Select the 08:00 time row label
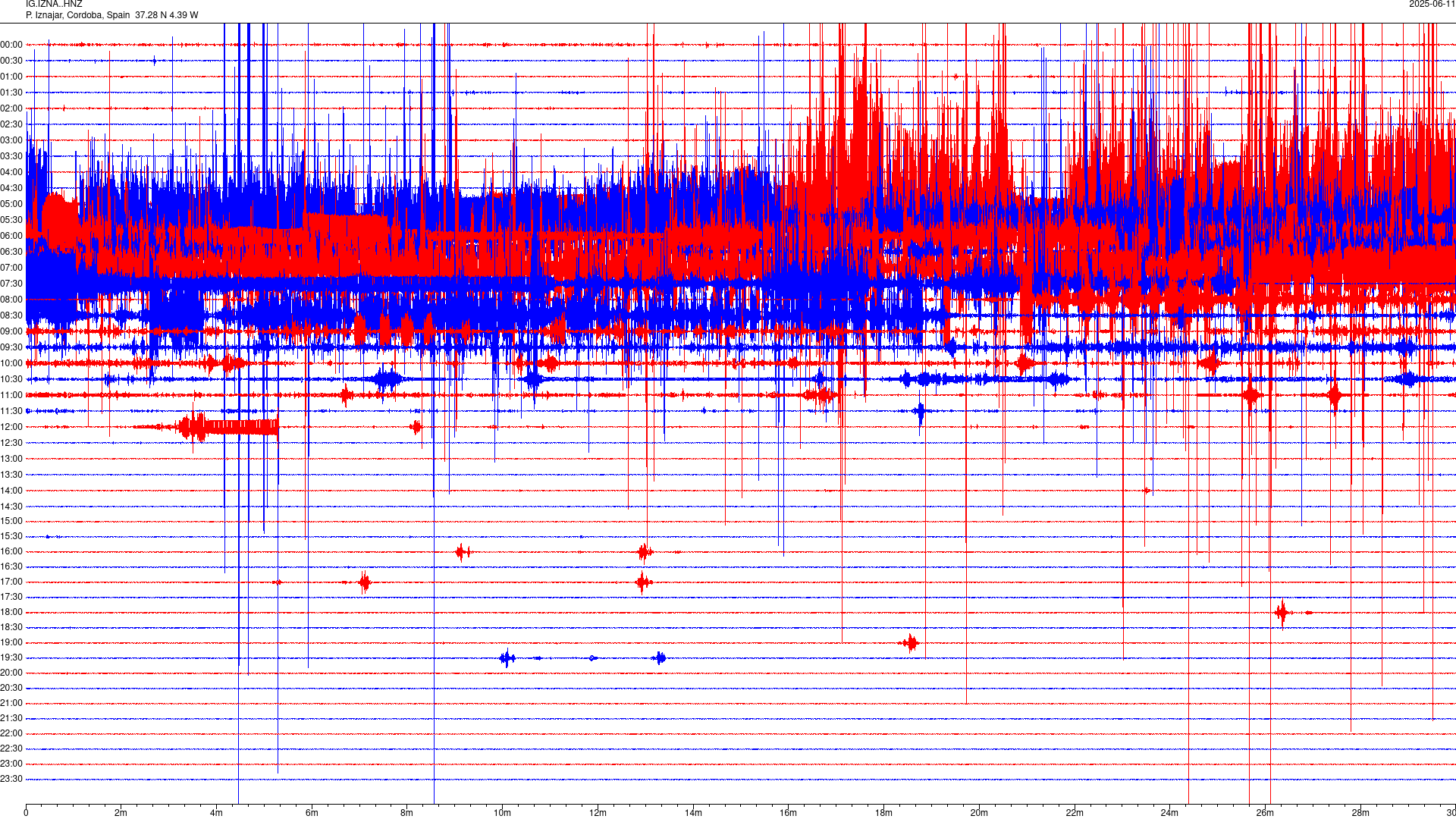Image resolution: width=1456 pixels, height=819 pixels. tap(11, 300)
